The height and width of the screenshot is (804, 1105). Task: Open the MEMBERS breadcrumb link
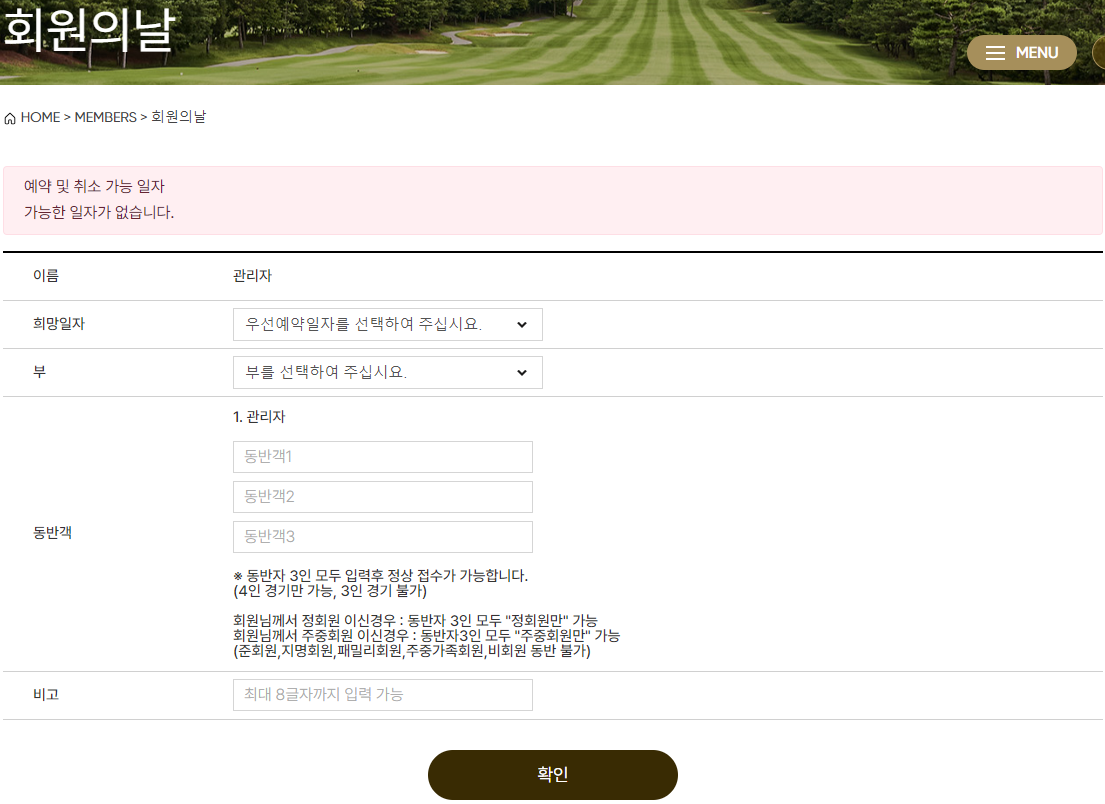(105, 117)
